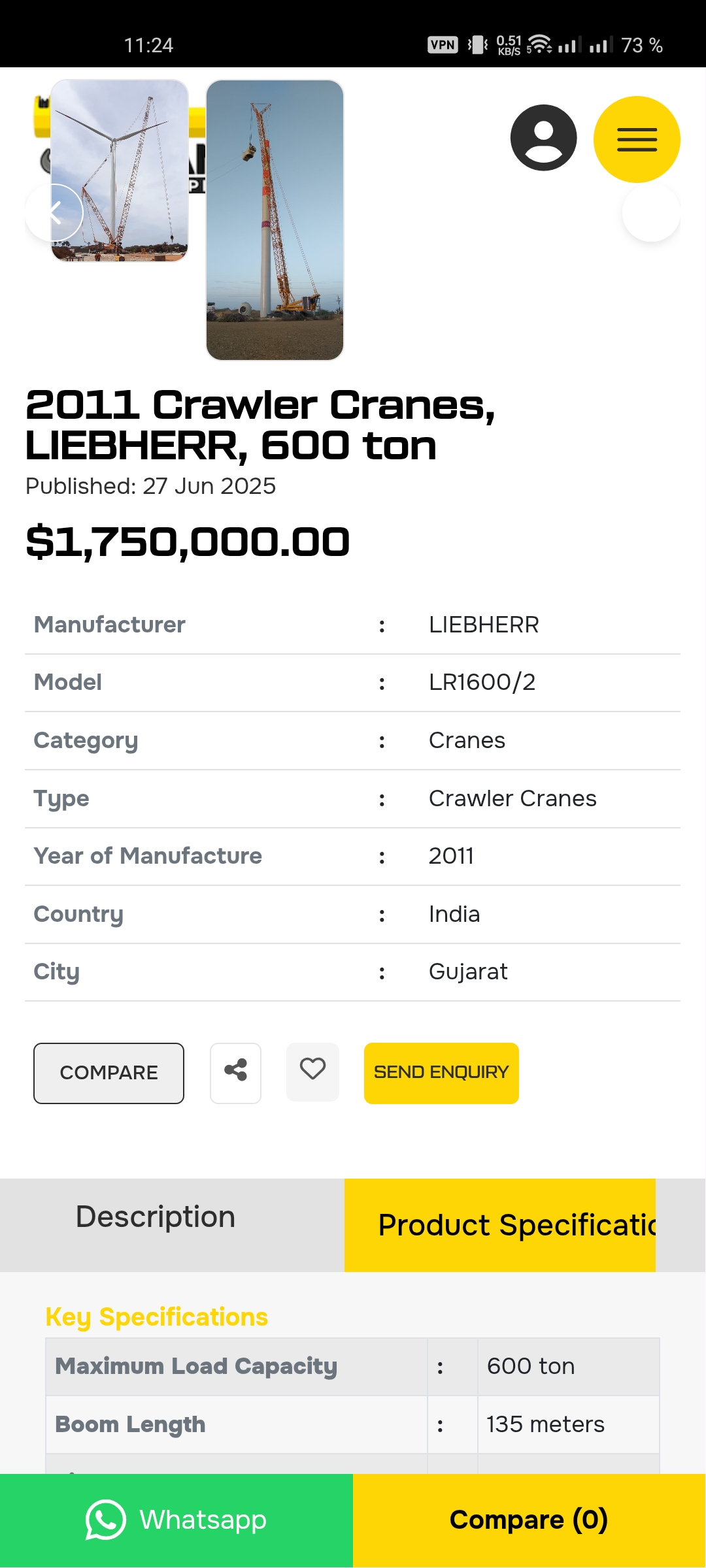Open the yellow hamburger menu
The height and width of the screenshot is (1568, 706).
[636, 139]
